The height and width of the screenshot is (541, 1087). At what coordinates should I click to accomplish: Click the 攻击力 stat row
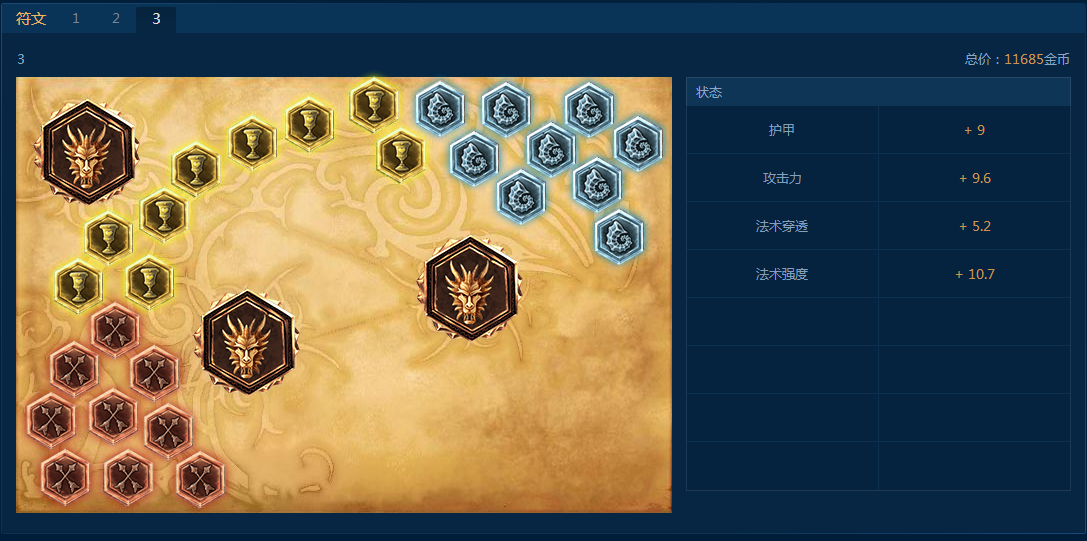click(x=878, y=178)
